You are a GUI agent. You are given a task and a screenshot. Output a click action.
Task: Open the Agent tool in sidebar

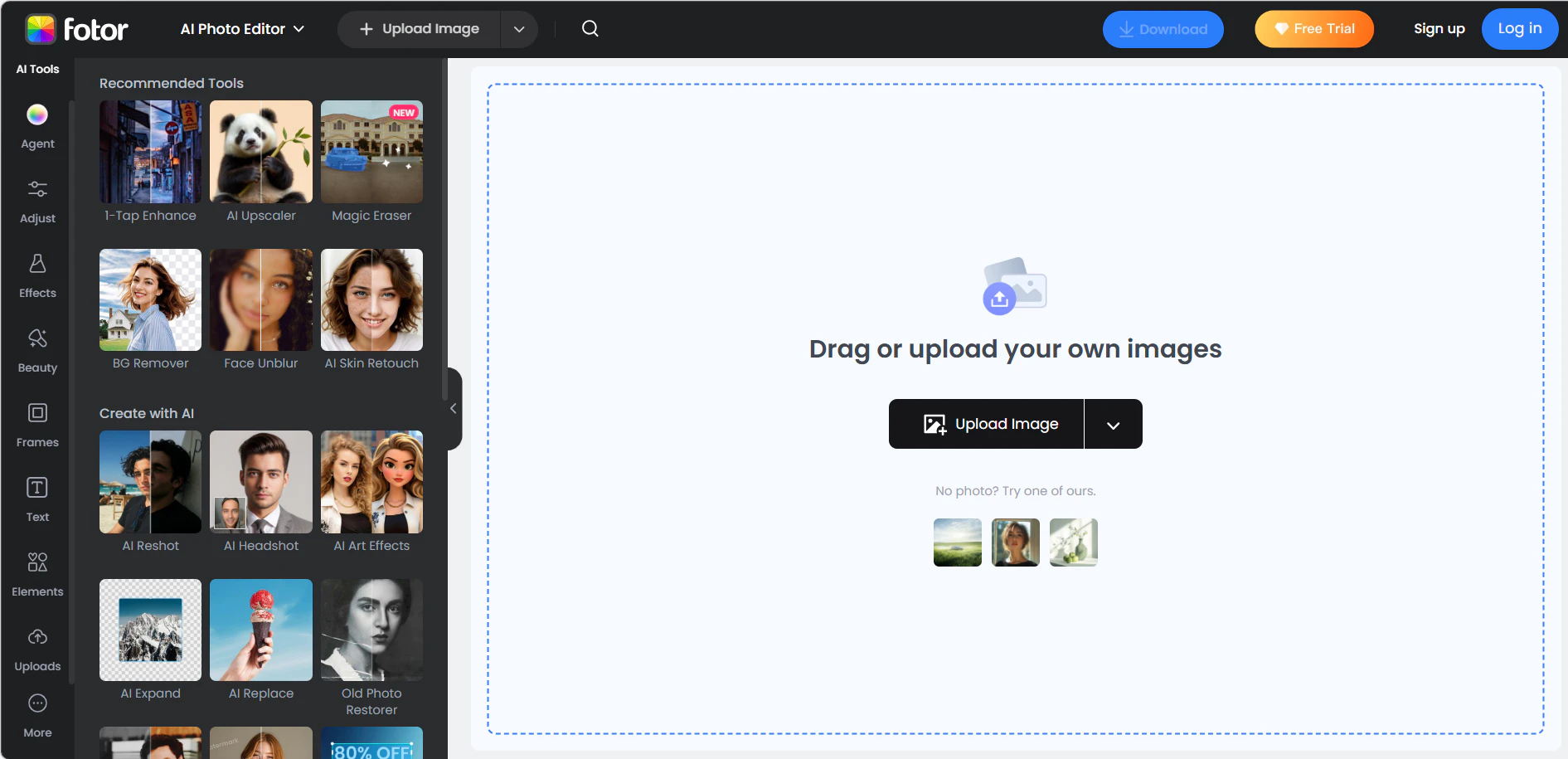pyautogui.click(x=37, y=115)
